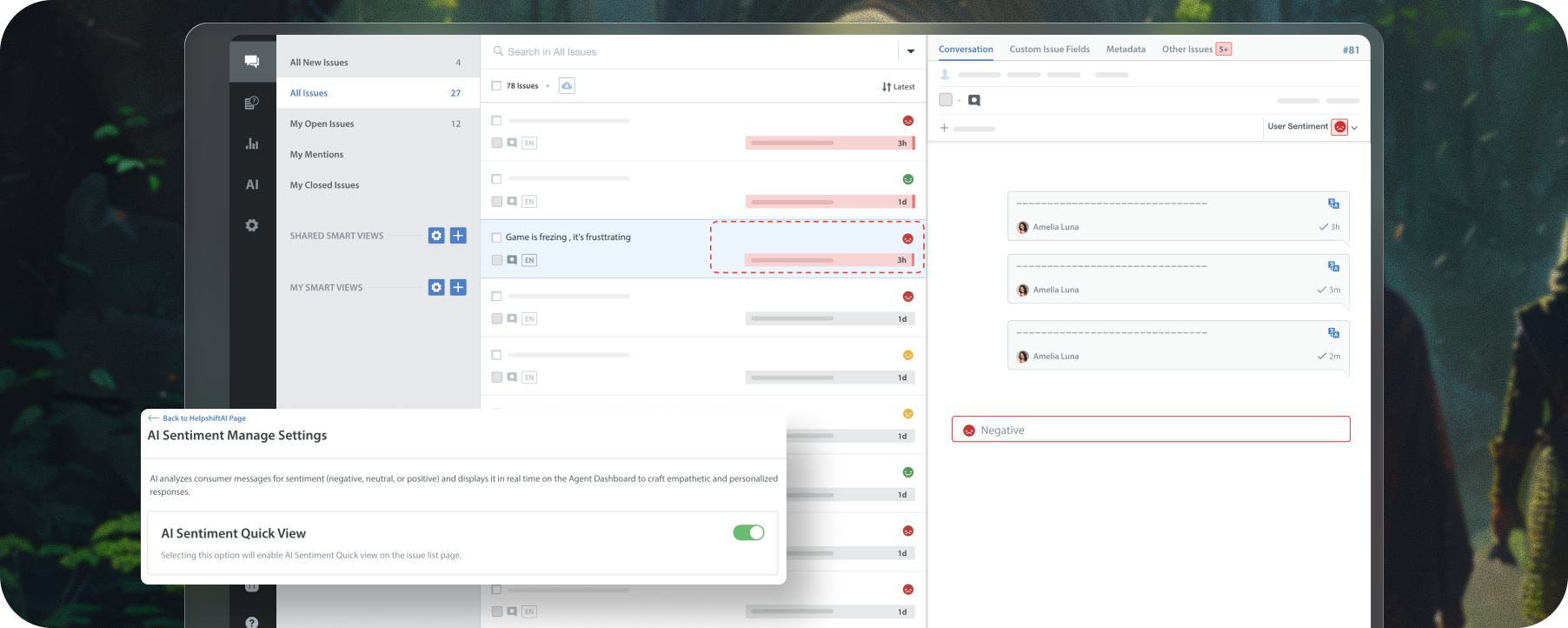Disable the AI Sentiment Quick View toggle

[x=748, y=532]
